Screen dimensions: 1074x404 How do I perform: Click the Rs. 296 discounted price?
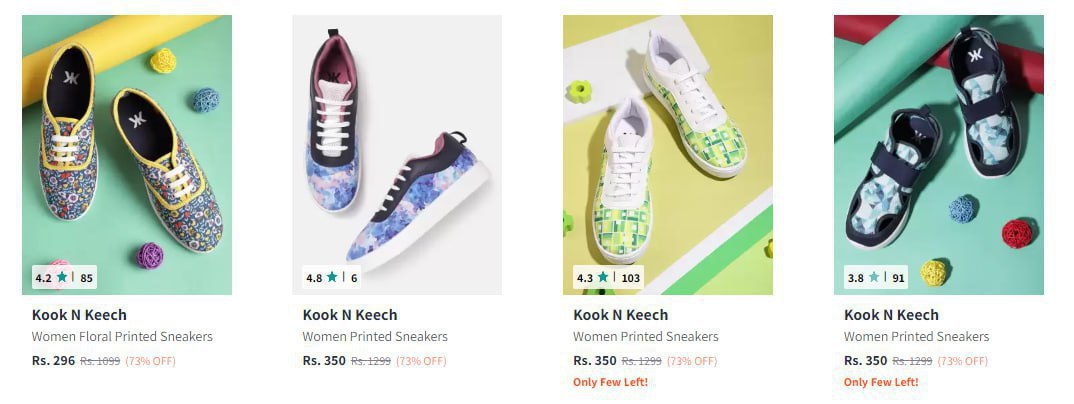pos(53,361)
